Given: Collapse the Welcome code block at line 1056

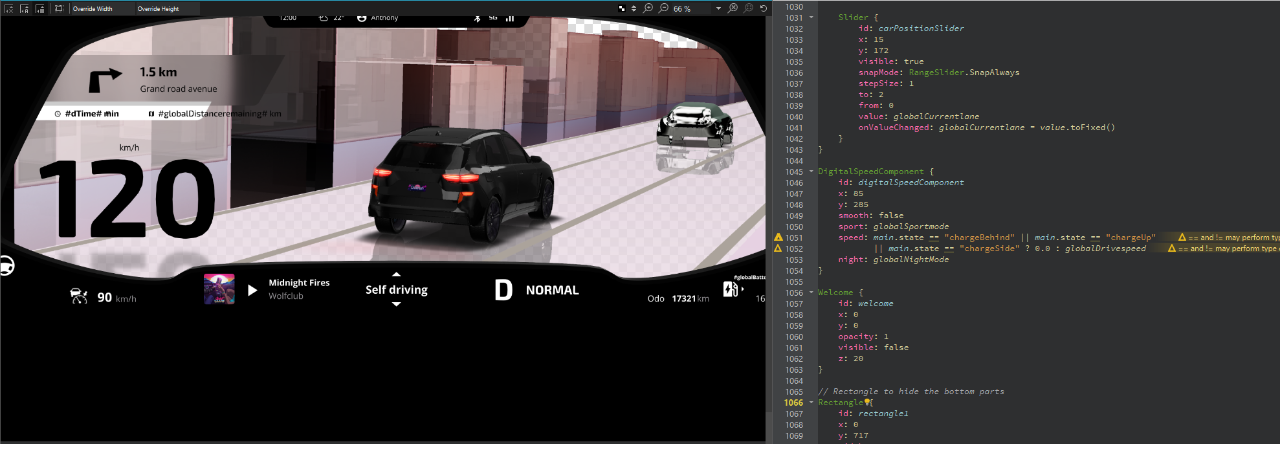Looking at the screenshot, I should click(x=811, y=292).
